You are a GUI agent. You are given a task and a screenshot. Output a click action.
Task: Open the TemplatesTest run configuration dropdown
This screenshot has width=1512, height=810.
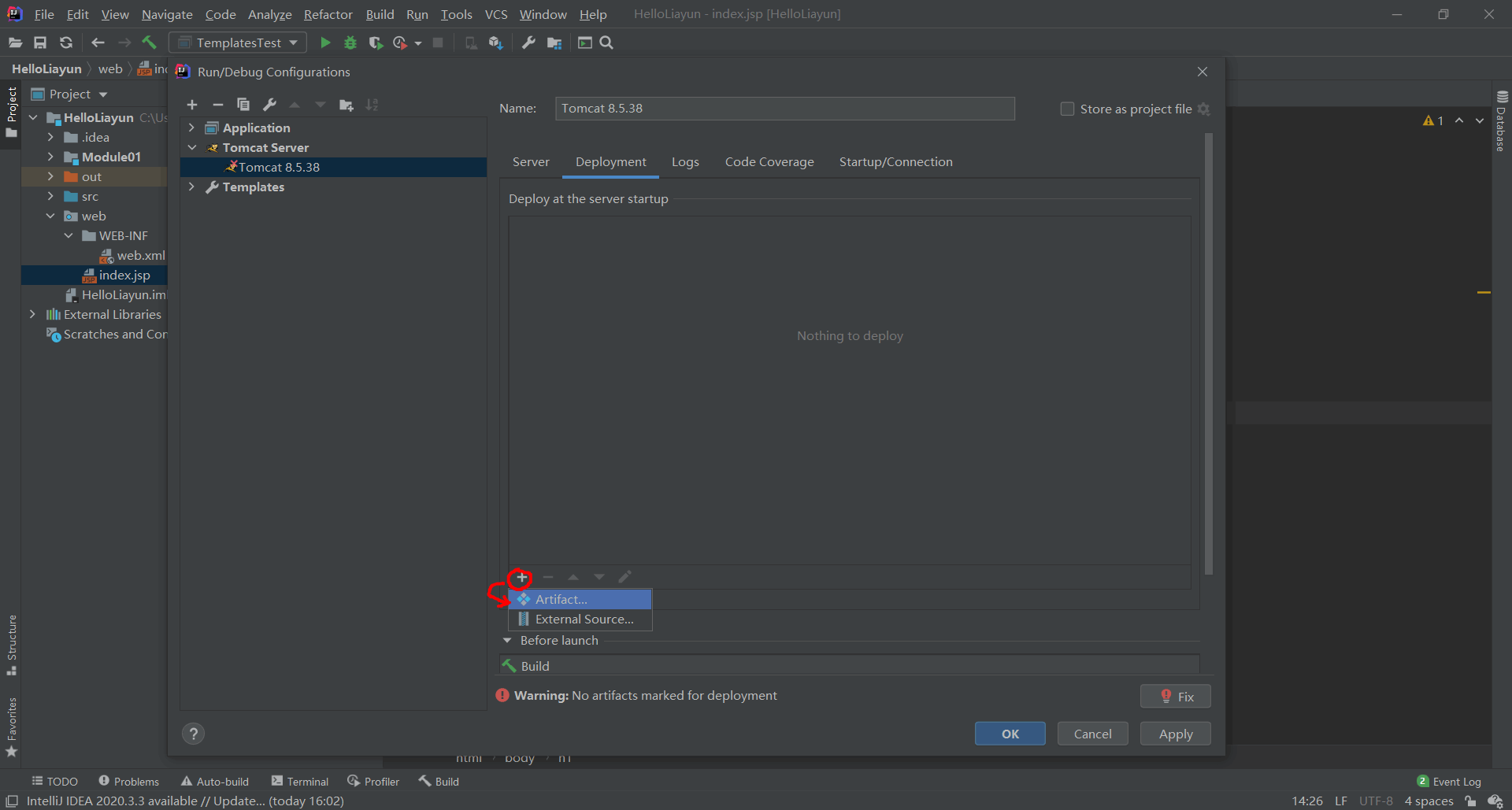click(238, 43)
